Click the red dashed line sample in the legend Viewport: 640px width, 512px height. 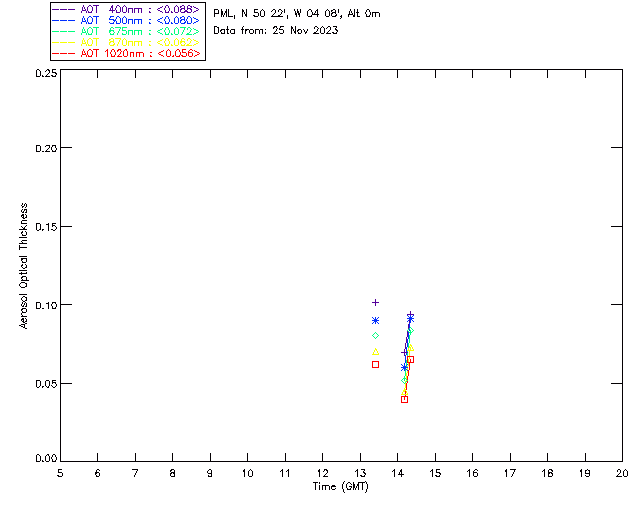pos(64,53)
